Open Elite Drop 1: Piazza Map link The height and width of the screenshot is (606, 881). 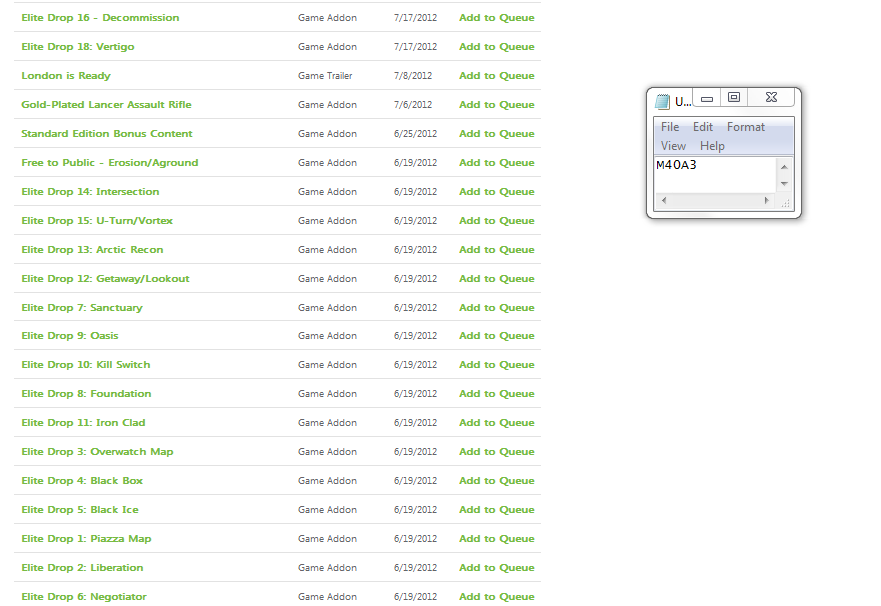coord(86,539)
